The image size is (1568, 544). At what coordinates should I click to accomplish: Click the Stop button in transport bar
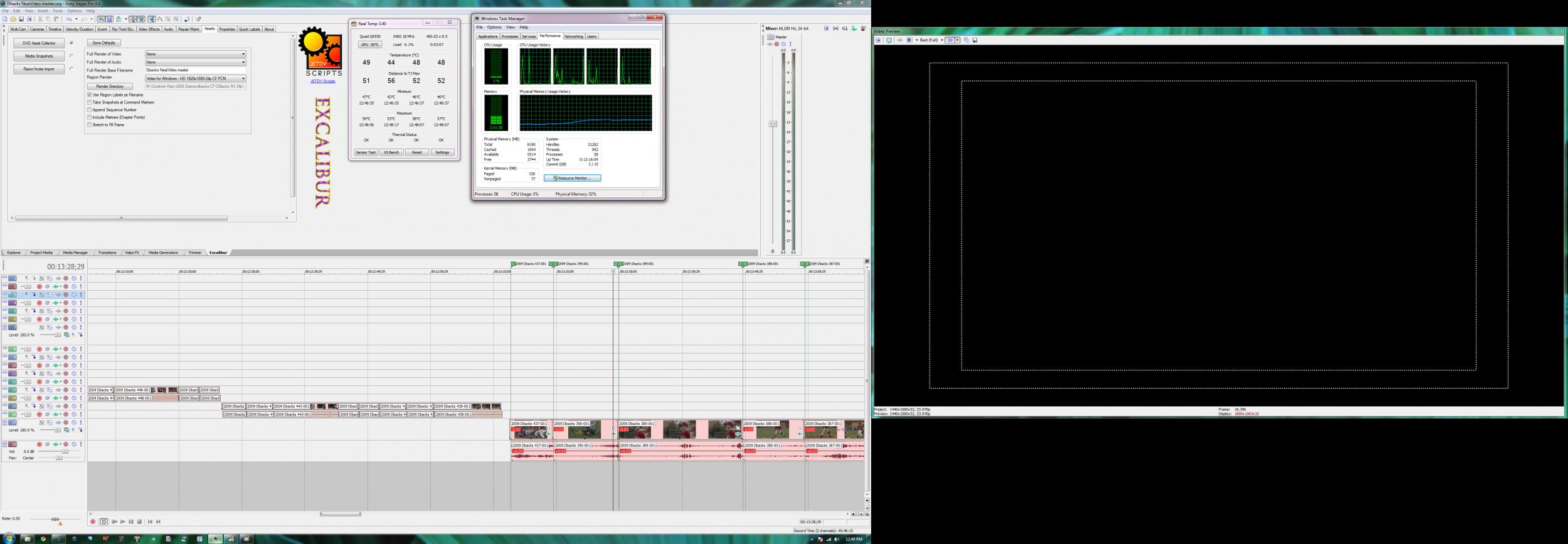139,521
